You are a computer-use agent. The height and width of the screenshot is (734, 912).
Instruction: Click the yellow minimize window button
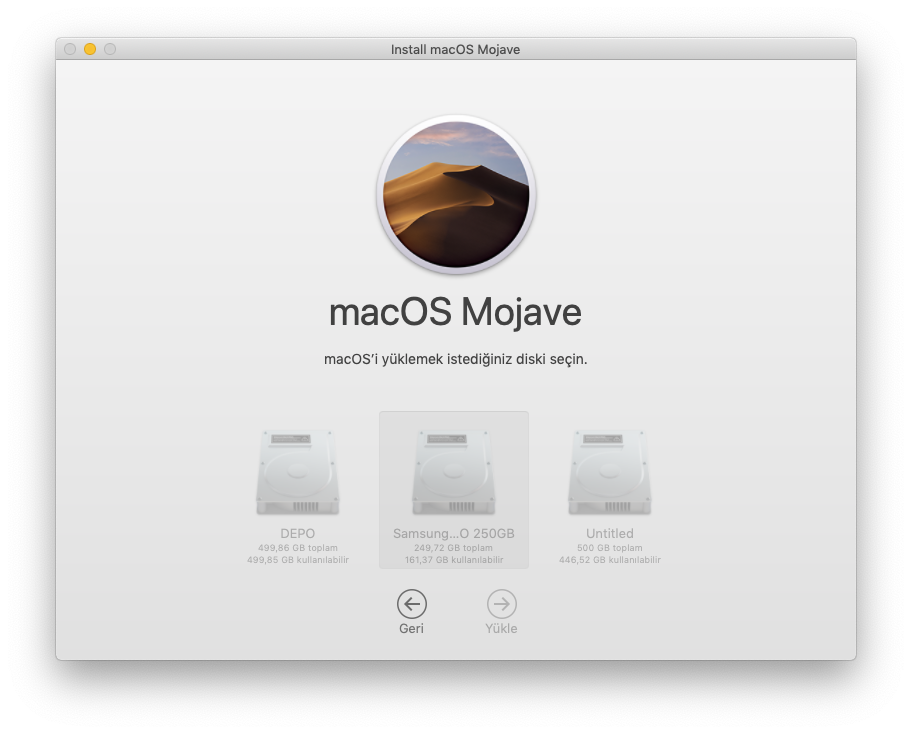[x=90, y=49]
